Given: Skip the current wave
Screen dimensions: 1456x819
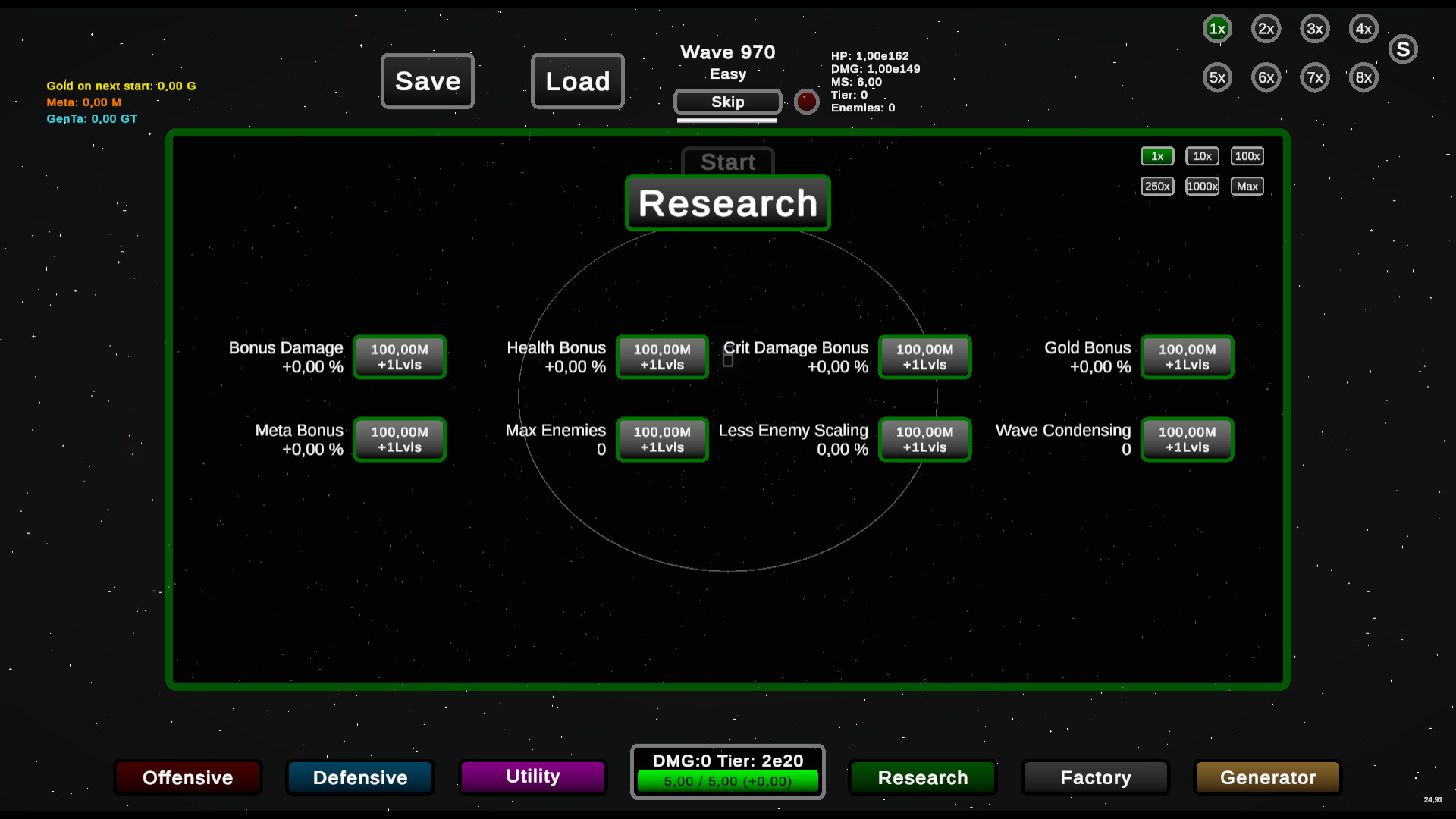Looking at the screenshot, I should tap(727, 102).
